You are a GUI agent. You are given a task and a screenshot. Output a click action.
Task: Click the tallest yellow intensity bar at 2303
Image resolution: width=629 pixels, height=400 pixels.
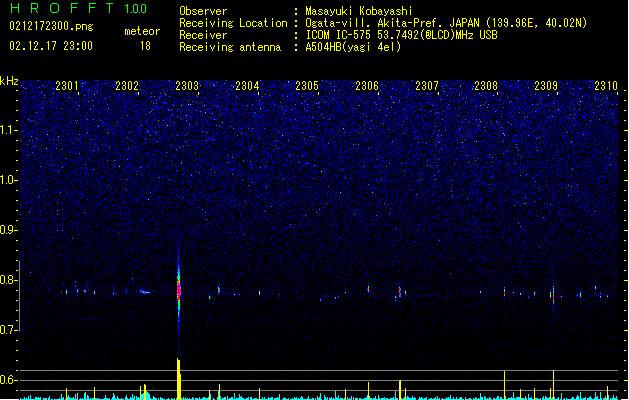pyautogui.click(x=179, y=379)
